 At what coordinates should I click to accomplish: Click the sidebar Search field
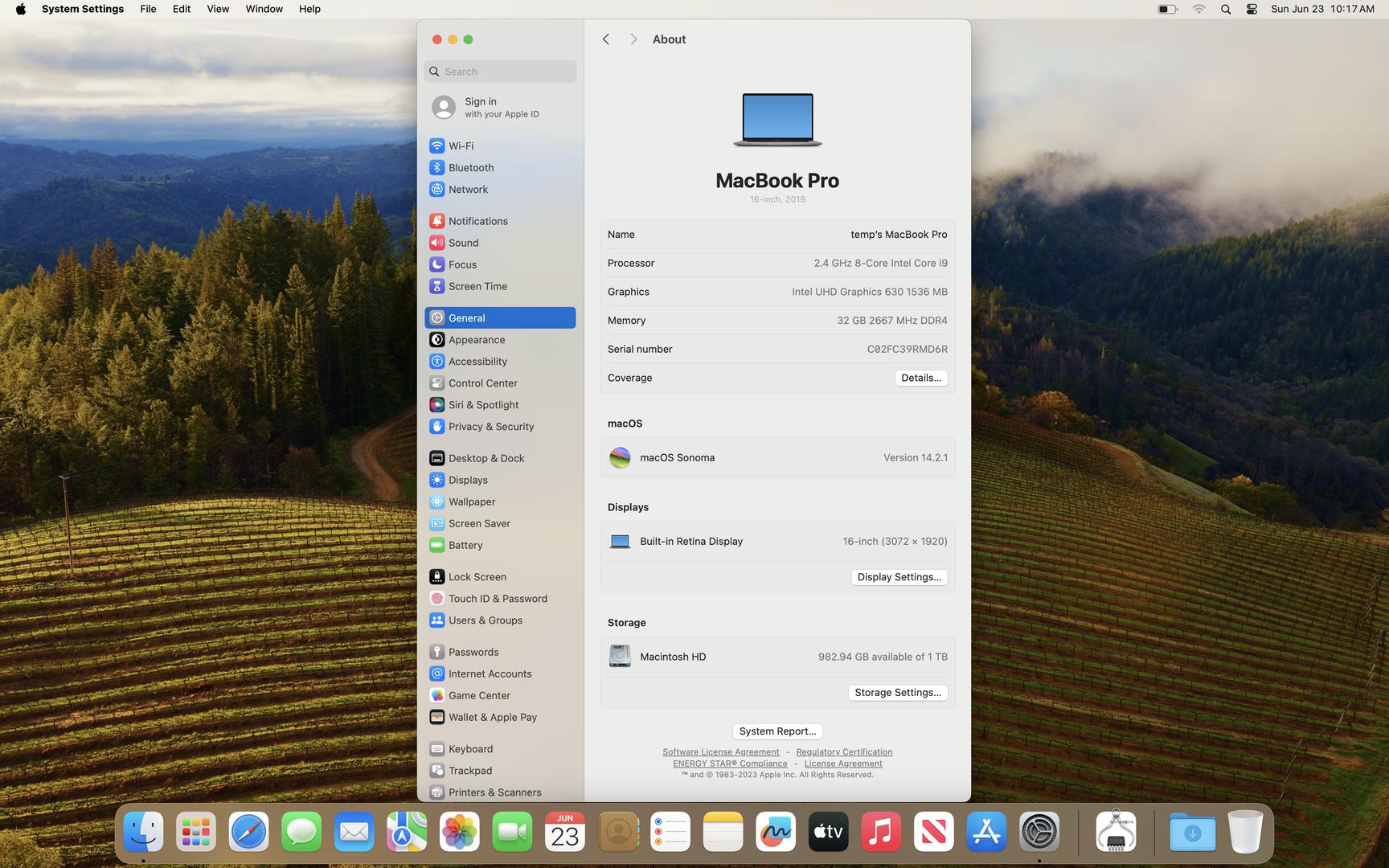pyautogui.click(x=500, y=72)
